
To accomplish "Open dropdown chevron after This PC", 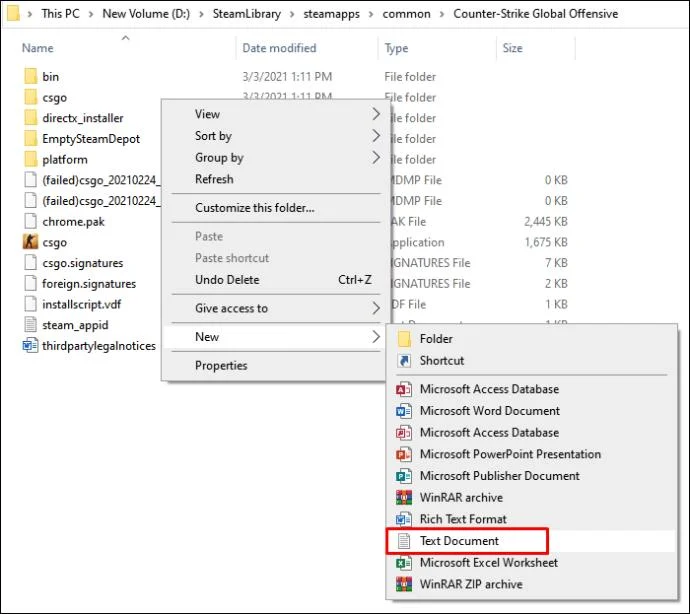I will tap(91, 14).
